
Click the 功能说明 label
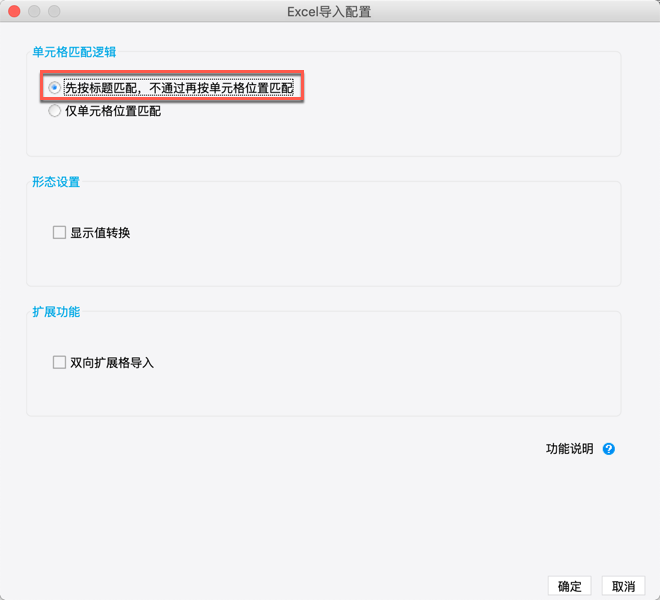[x=570, y=449]
